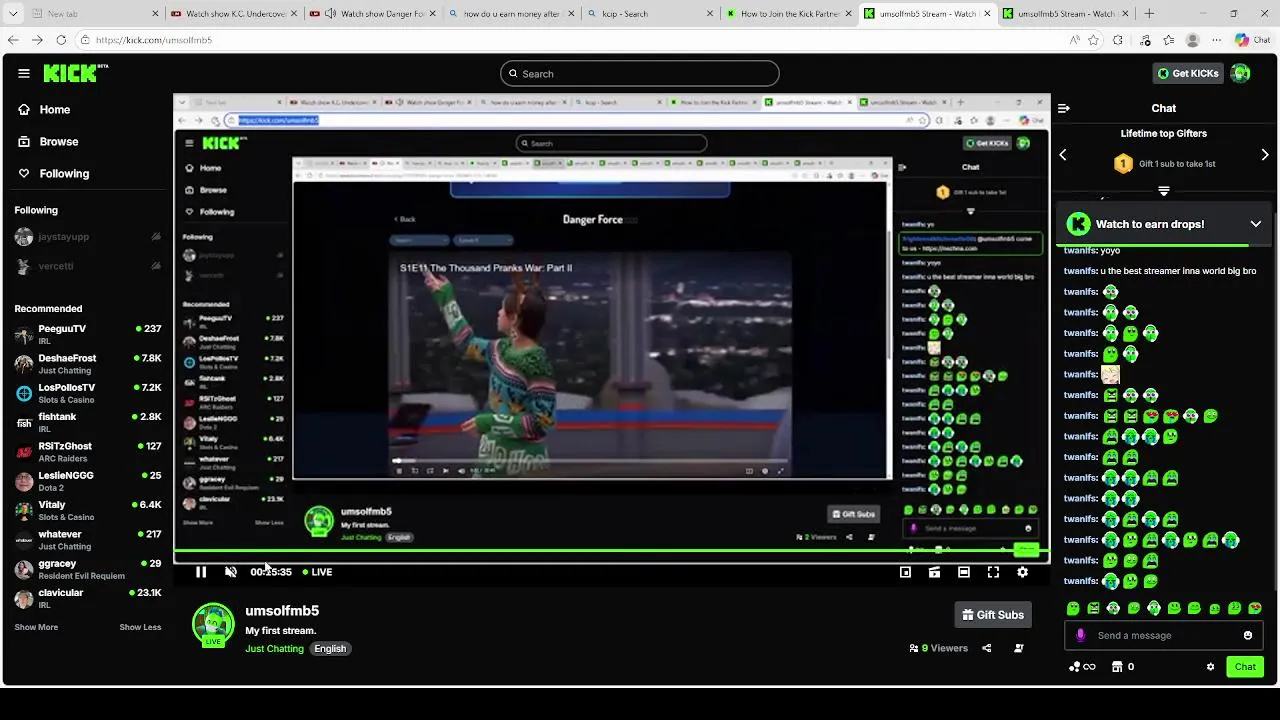1280x720 pixels.
Task: Show previous top gifters panel
Action: tap(1063, 155)
